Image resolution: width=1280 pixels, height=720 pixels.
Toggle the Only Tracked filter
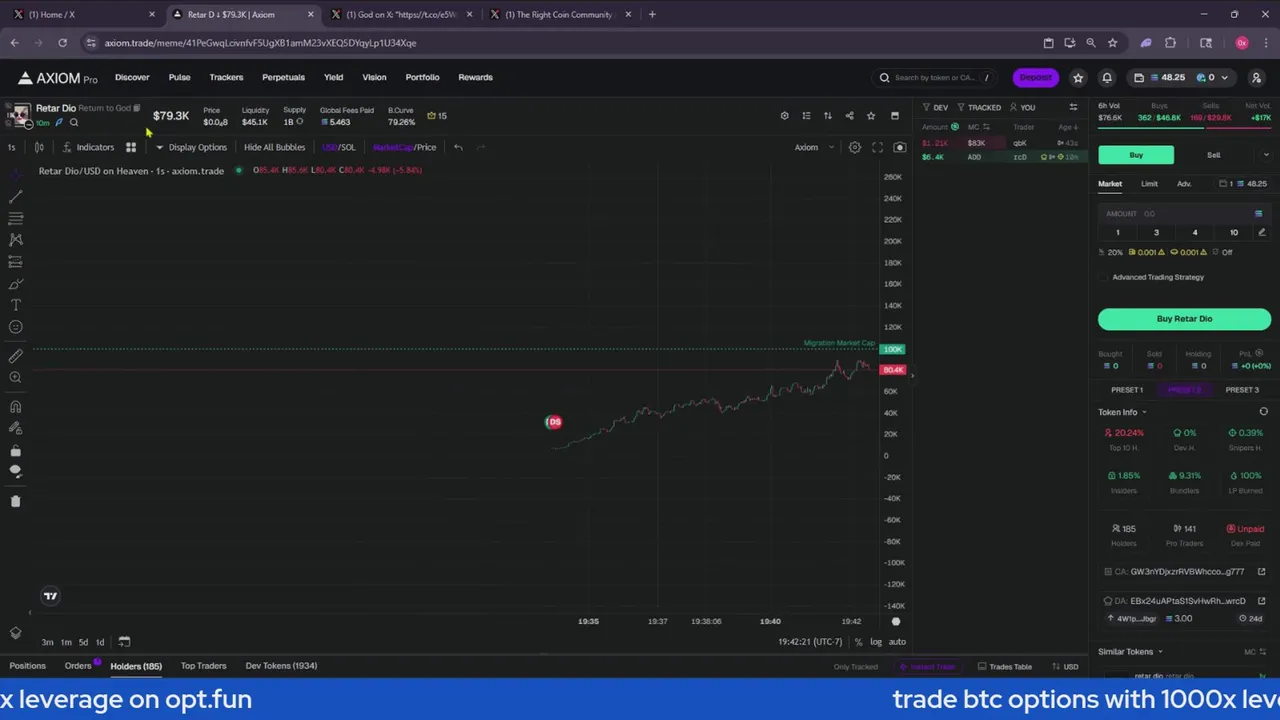coord(856,667)
